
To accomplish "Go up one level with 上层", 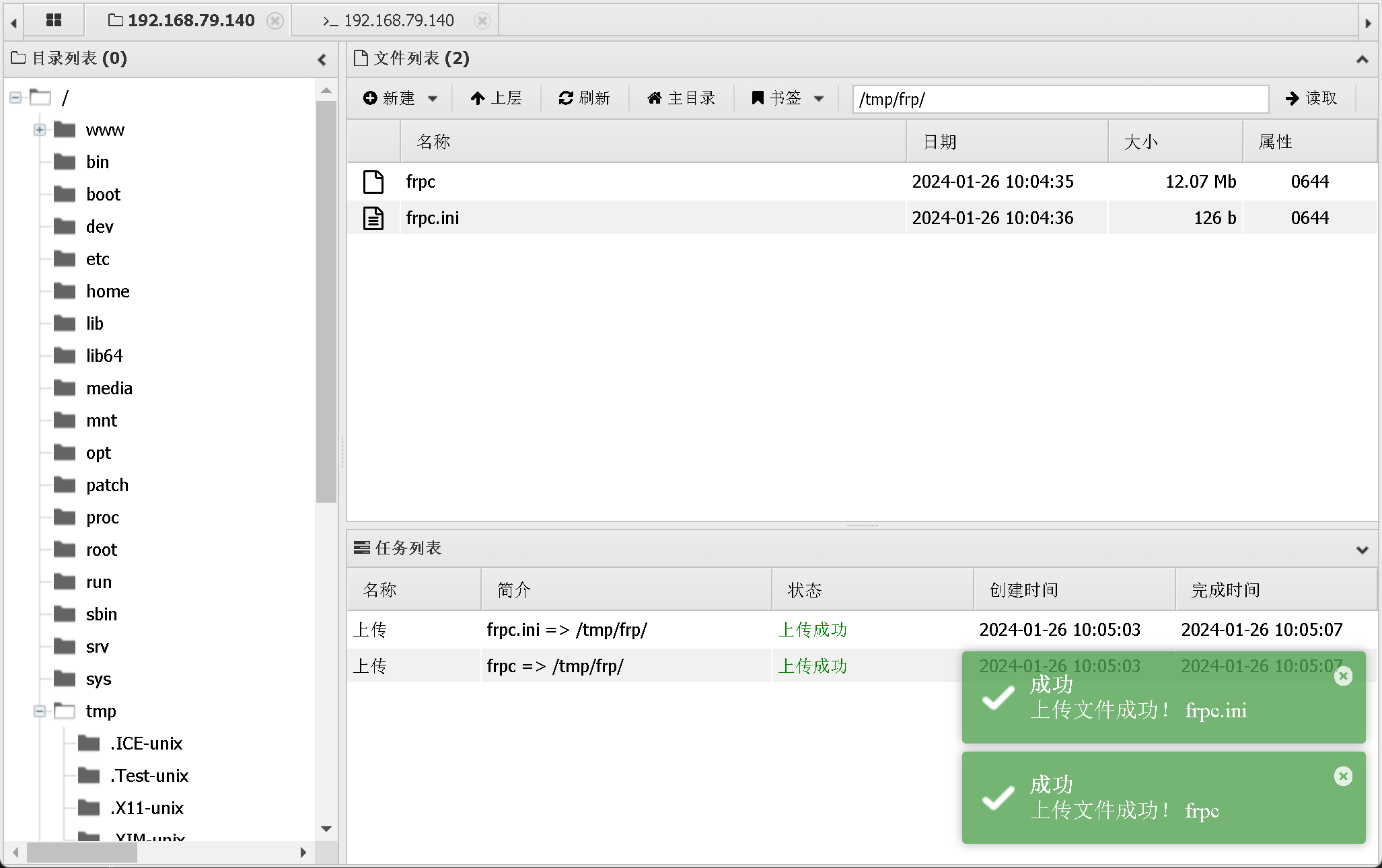I will 496,98.
